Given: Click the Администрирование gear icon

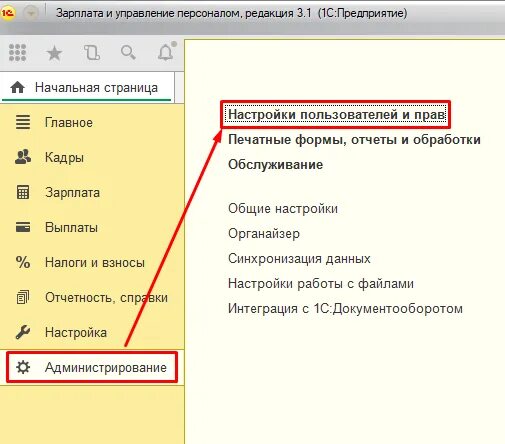Looking at the screenshot, I should coord(23,367).
